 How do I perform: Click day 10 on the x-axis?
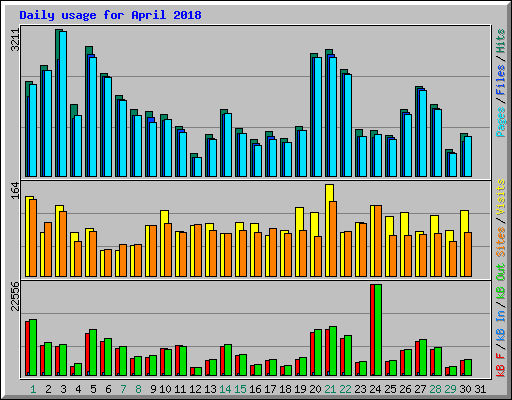point(165,389)
